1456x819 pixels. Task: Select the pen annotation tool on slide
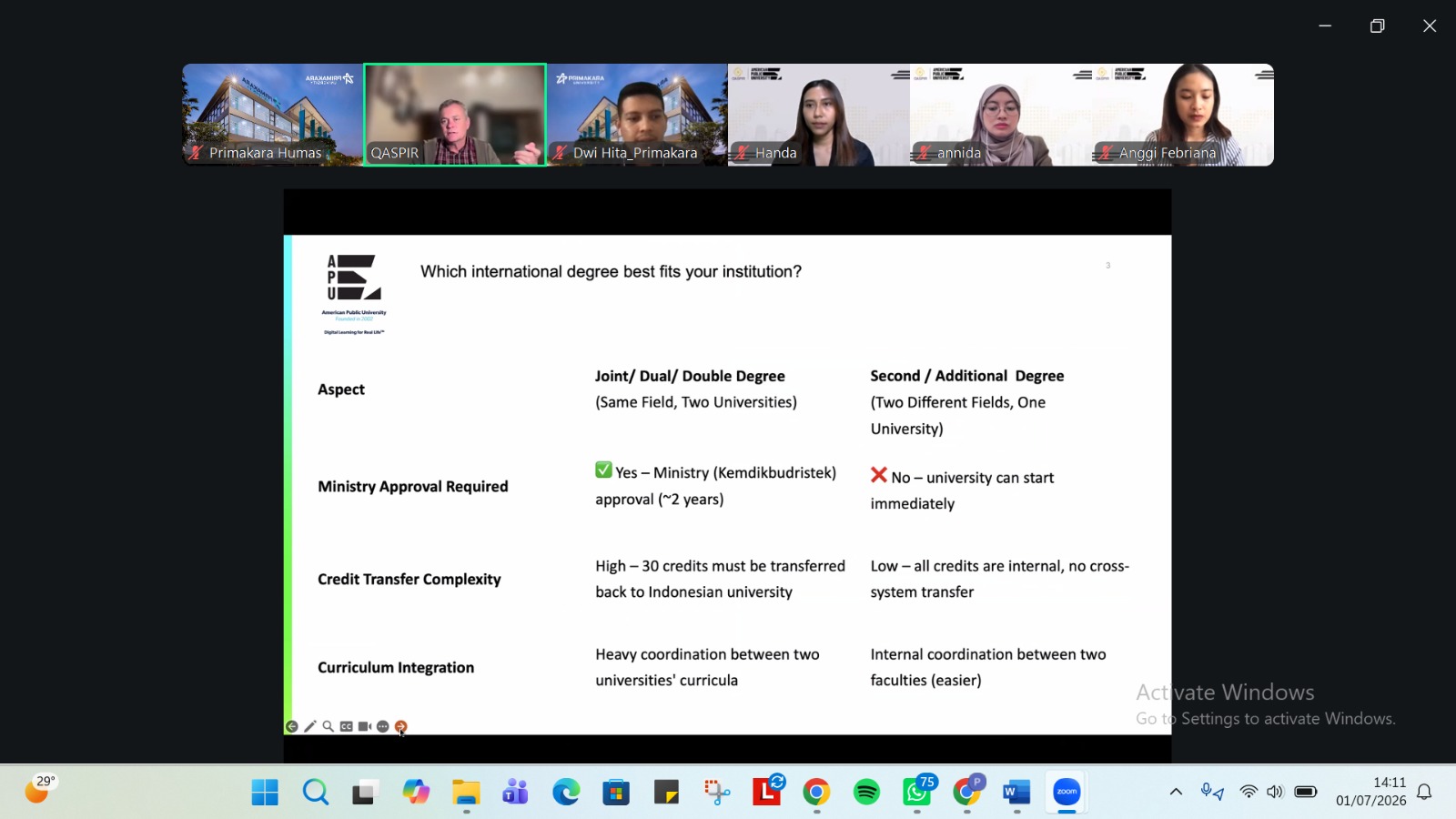(x=310, y=726)
